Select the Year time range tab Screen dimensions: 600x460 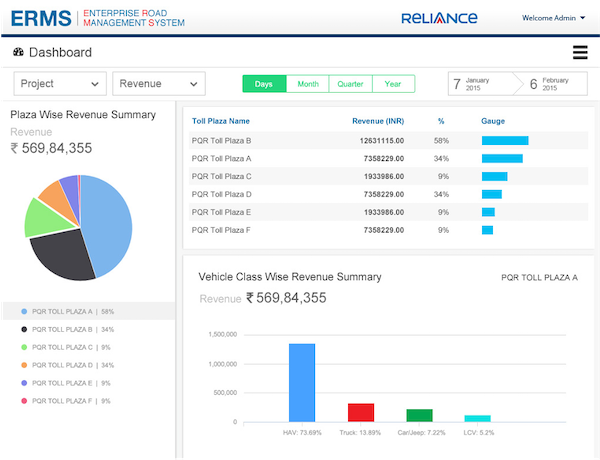[x=393, y=84]
